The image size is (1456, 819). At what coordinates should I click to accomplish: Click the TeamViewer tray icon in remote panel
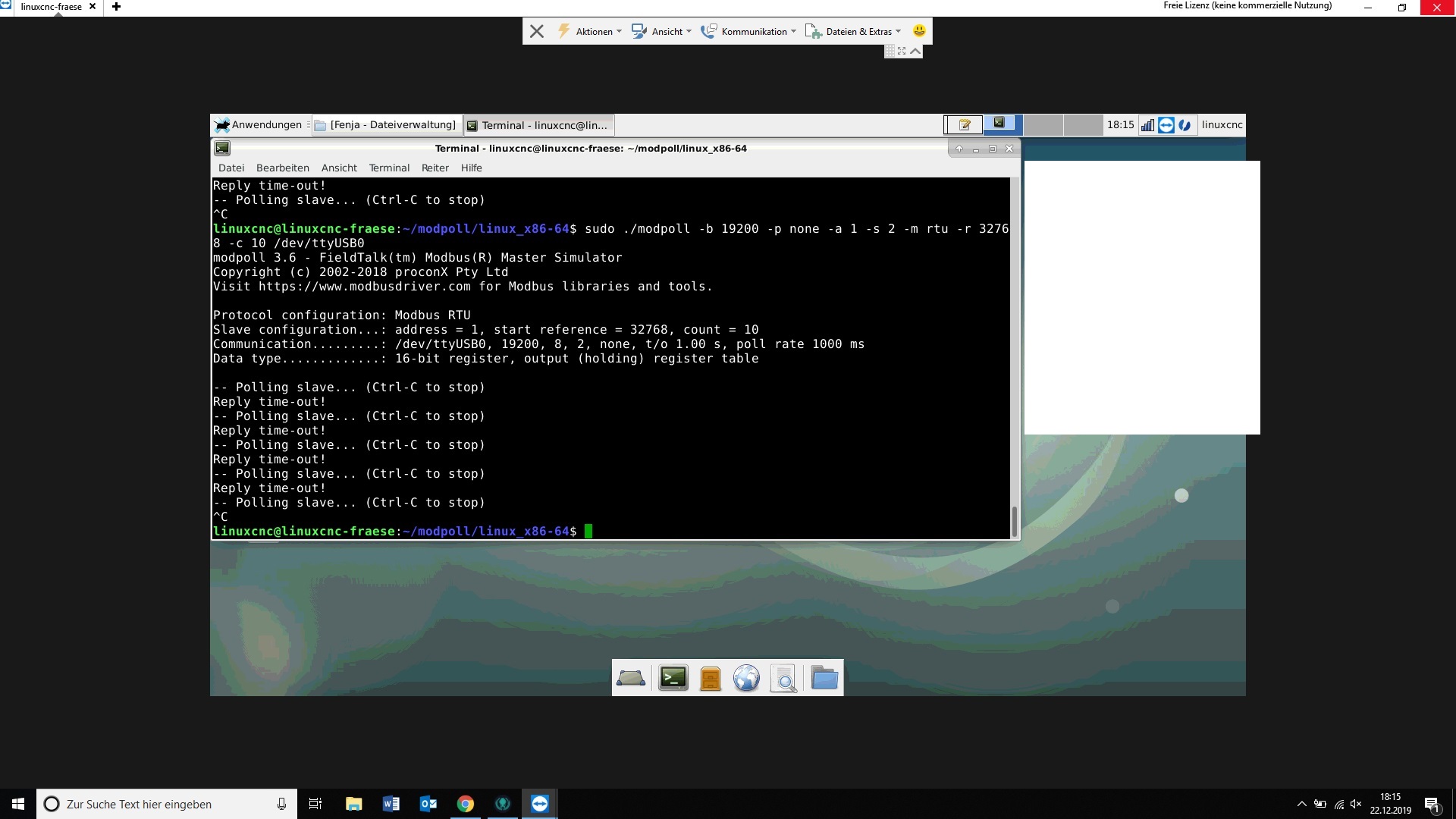click(x=1166, y=125)
